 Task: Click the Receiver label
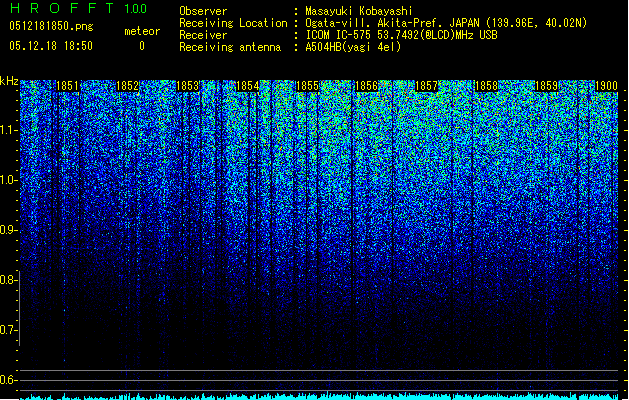(203, 35)
